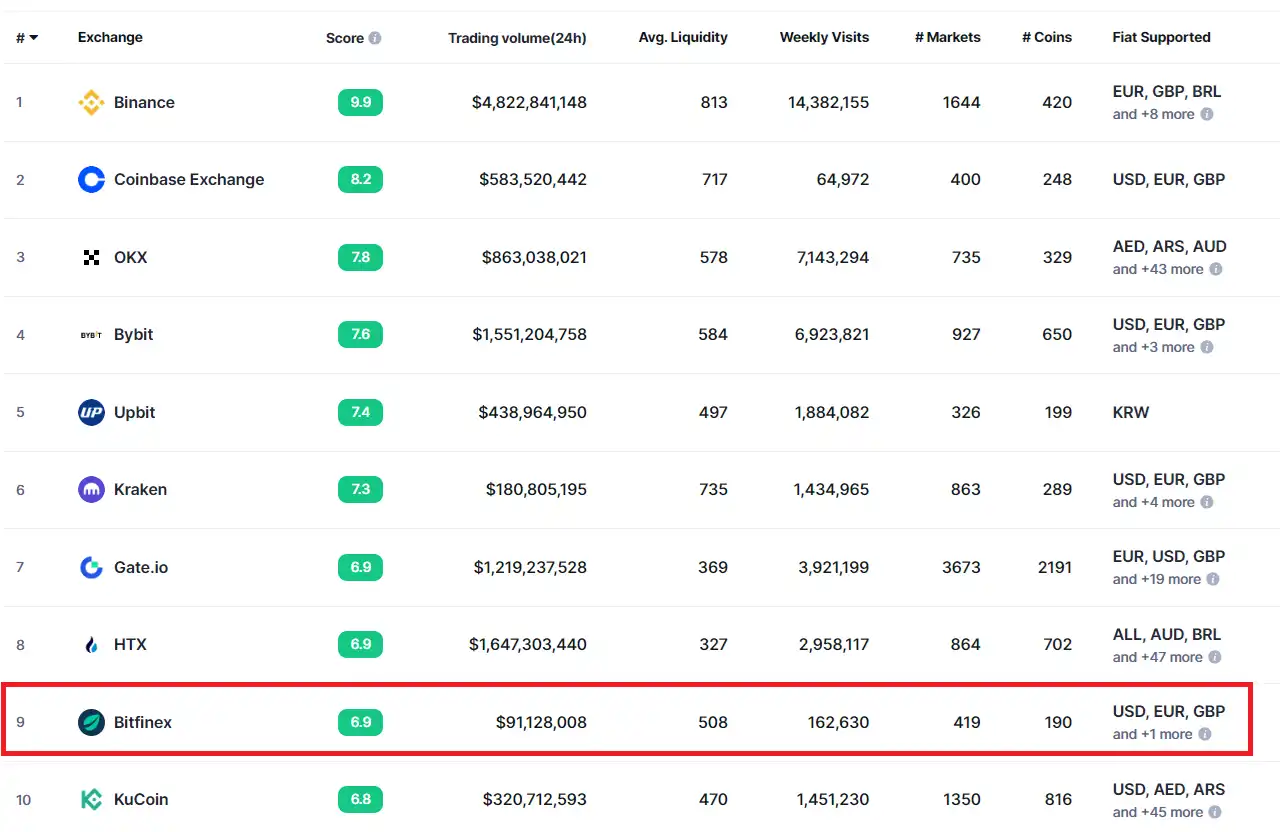The width and height of the screenshot is (1280, 832).
Task: Open the OKX exchange link
Action: click(130, 257)
